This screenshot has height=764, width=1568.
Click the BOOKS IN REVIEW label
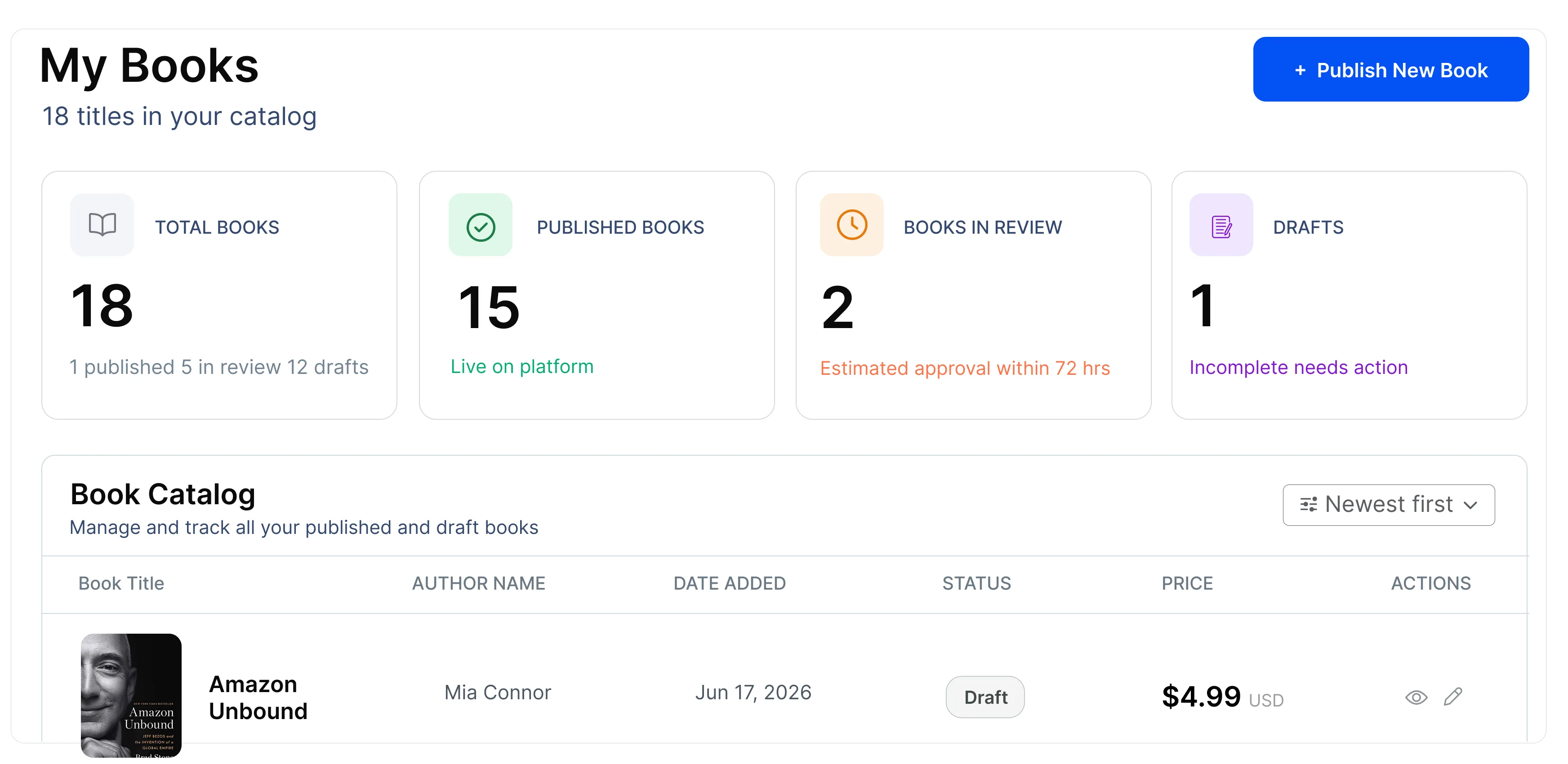click(982, 227)
